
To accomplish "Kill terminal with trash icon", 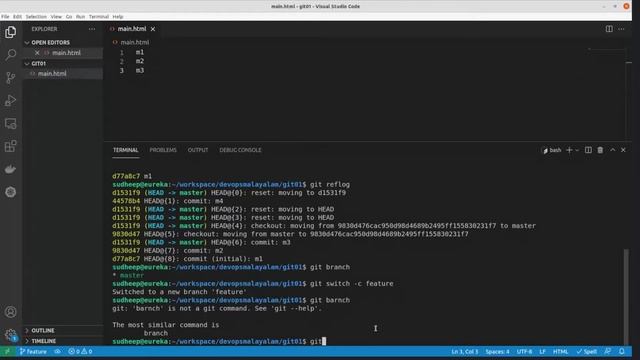I will (x=600, y=150).
